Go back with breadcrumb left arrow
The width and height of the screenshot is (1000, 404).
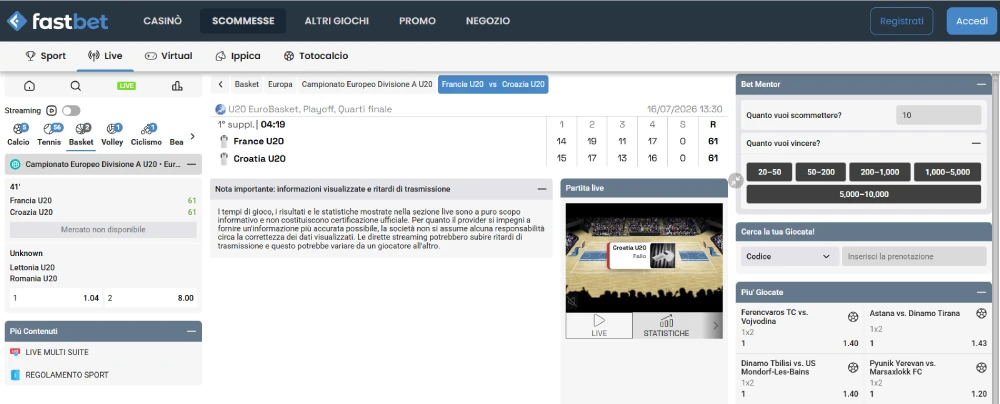click(x=220, y=84)
